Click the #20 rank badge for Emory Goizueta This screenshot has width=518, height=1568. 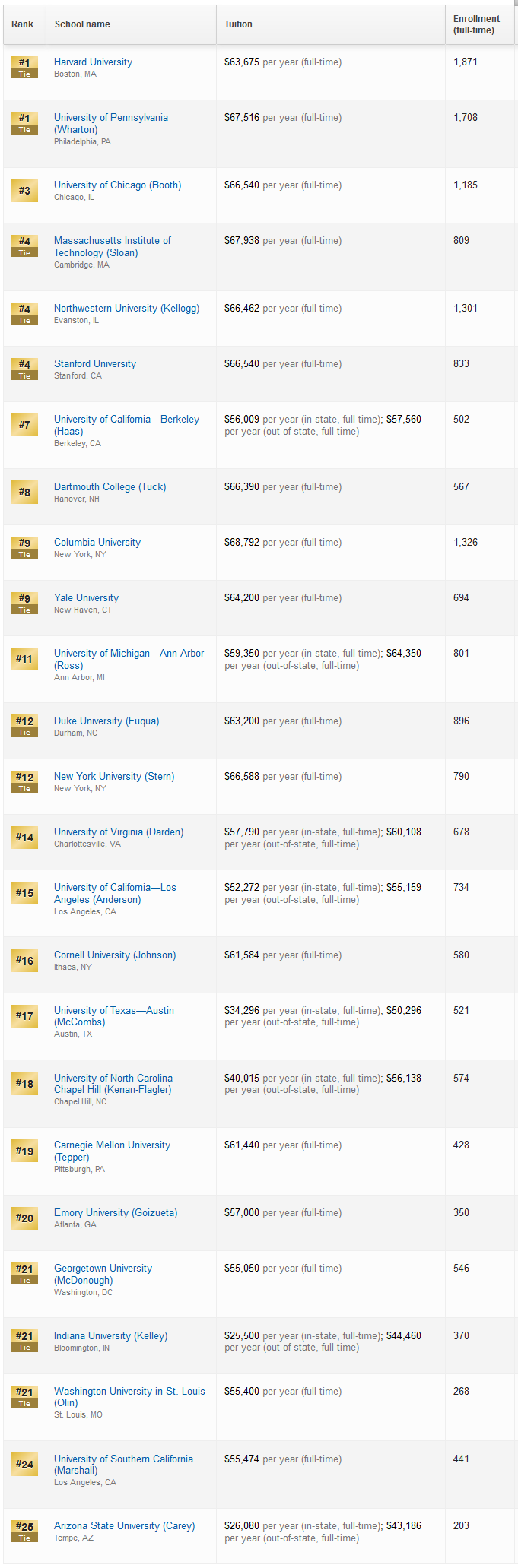click(24, 1218)
